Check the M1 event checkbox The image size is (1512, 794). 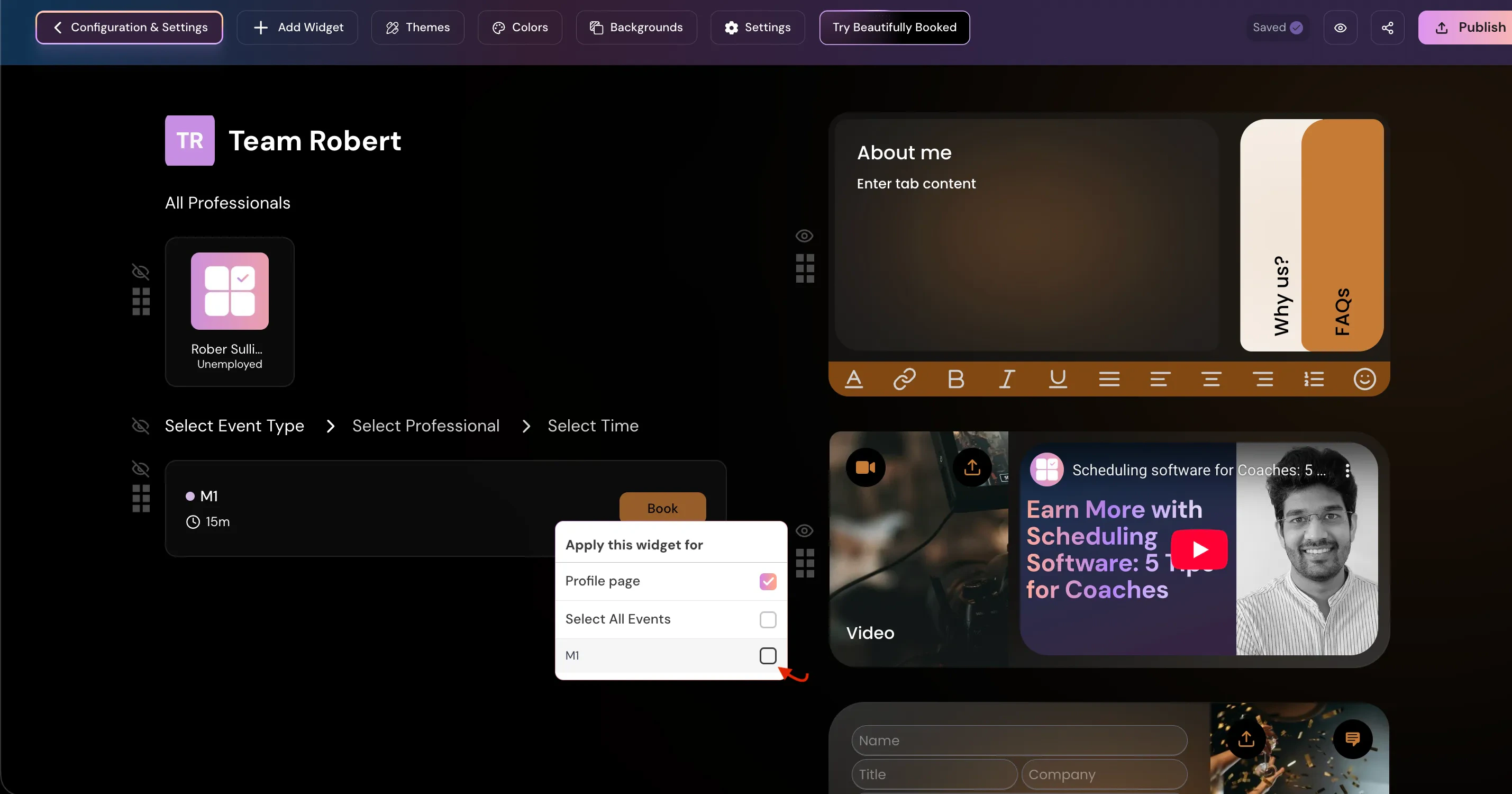coord(768,655)
